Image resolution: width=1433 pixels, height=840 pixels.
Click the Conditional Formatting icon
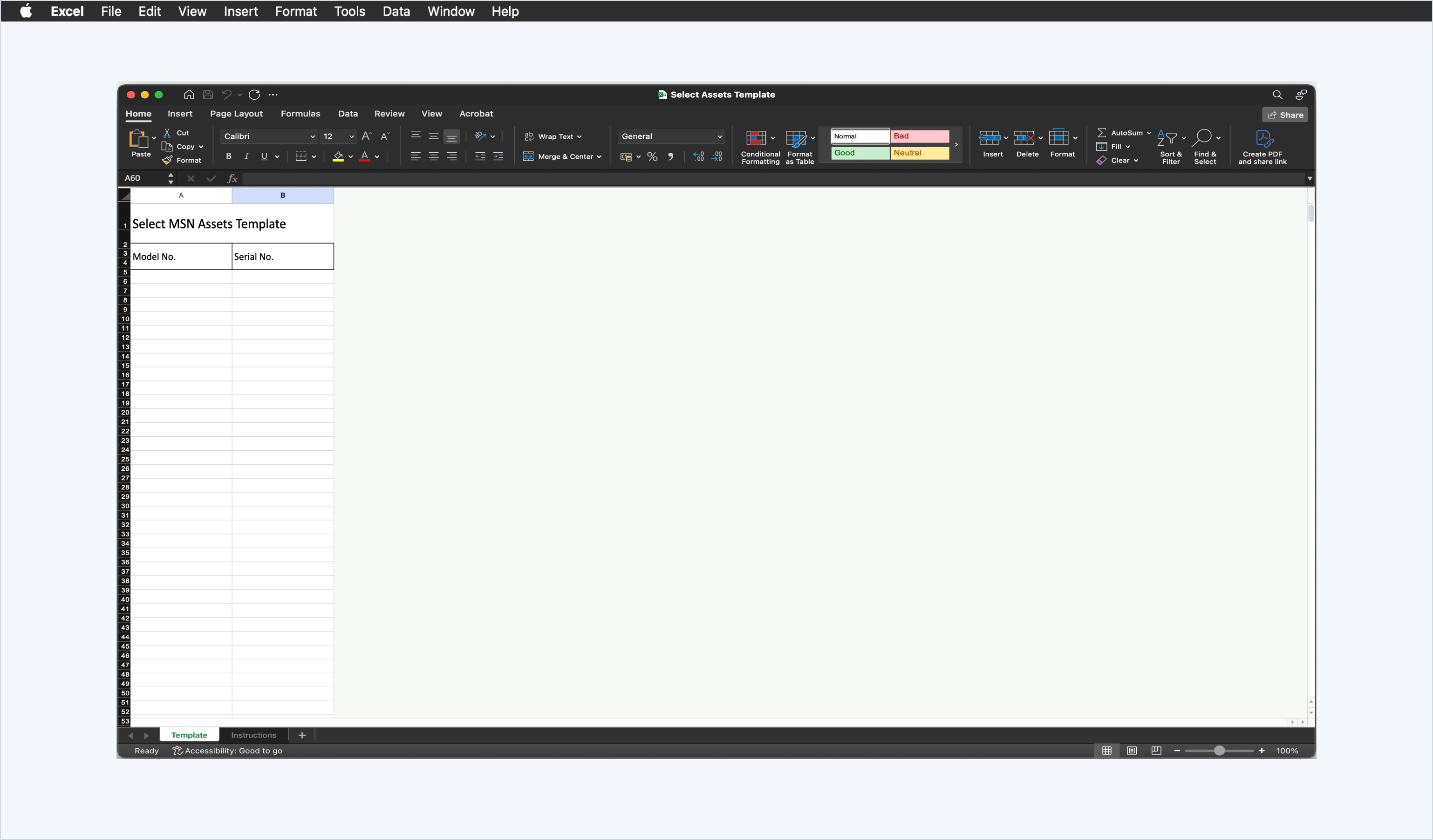(x=756, y=138)
